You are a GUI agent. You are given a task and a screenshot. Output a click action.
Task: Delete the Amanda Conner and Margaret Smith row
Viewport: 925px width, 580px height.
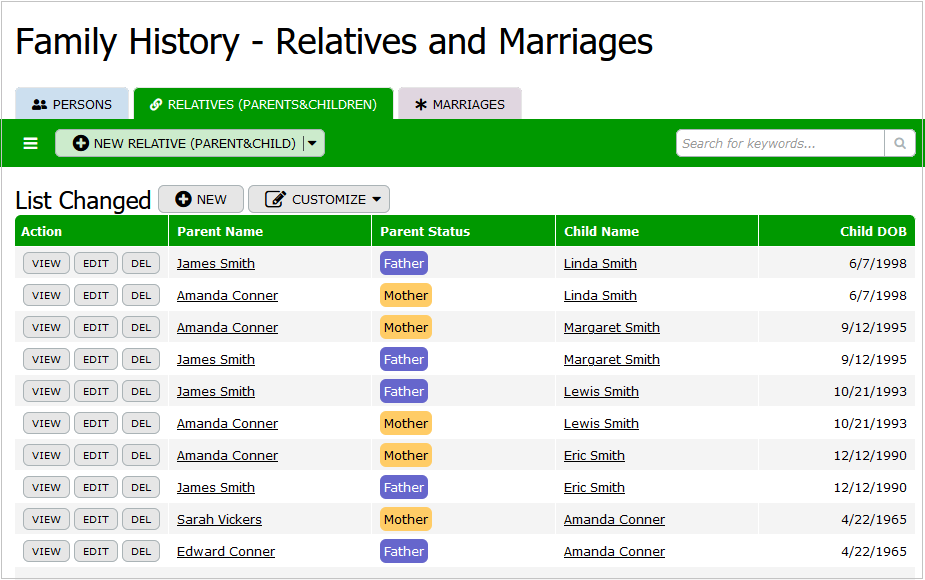tap(141, 327)
